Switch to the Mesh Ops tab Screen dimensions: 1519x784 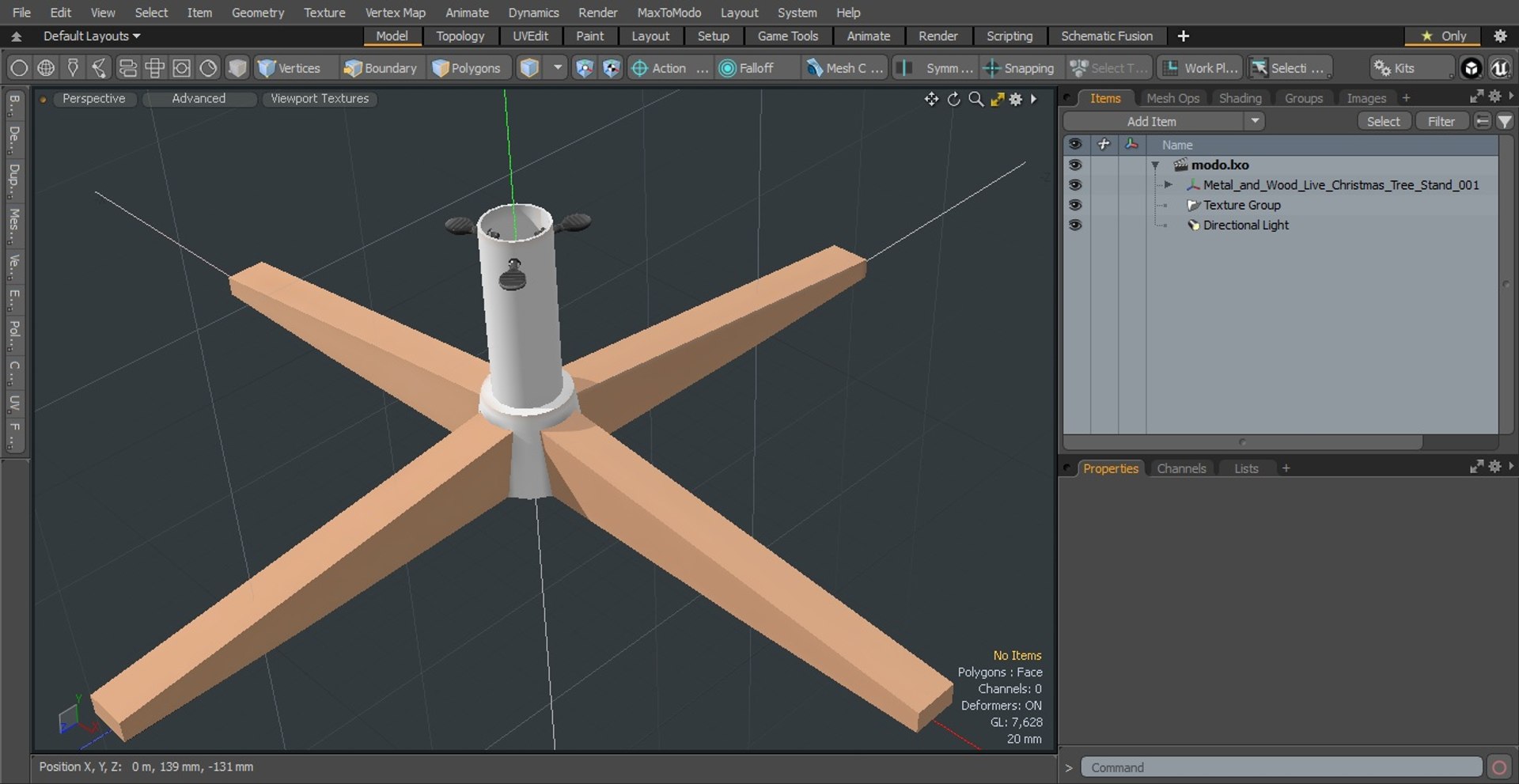(x=1172, y=98)
